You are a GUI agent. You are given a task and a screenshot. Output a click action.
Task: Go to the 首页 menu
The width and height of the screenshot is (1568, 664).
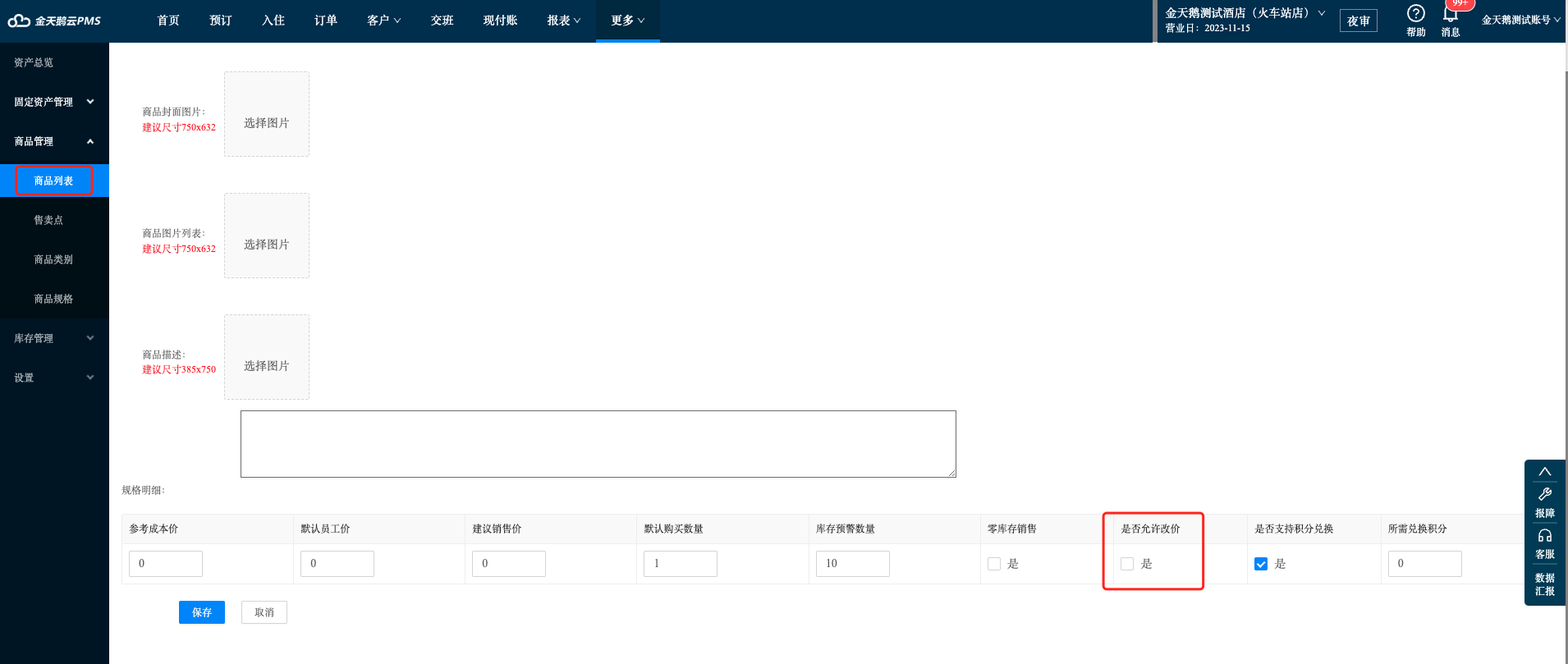[x=168, y=21]
